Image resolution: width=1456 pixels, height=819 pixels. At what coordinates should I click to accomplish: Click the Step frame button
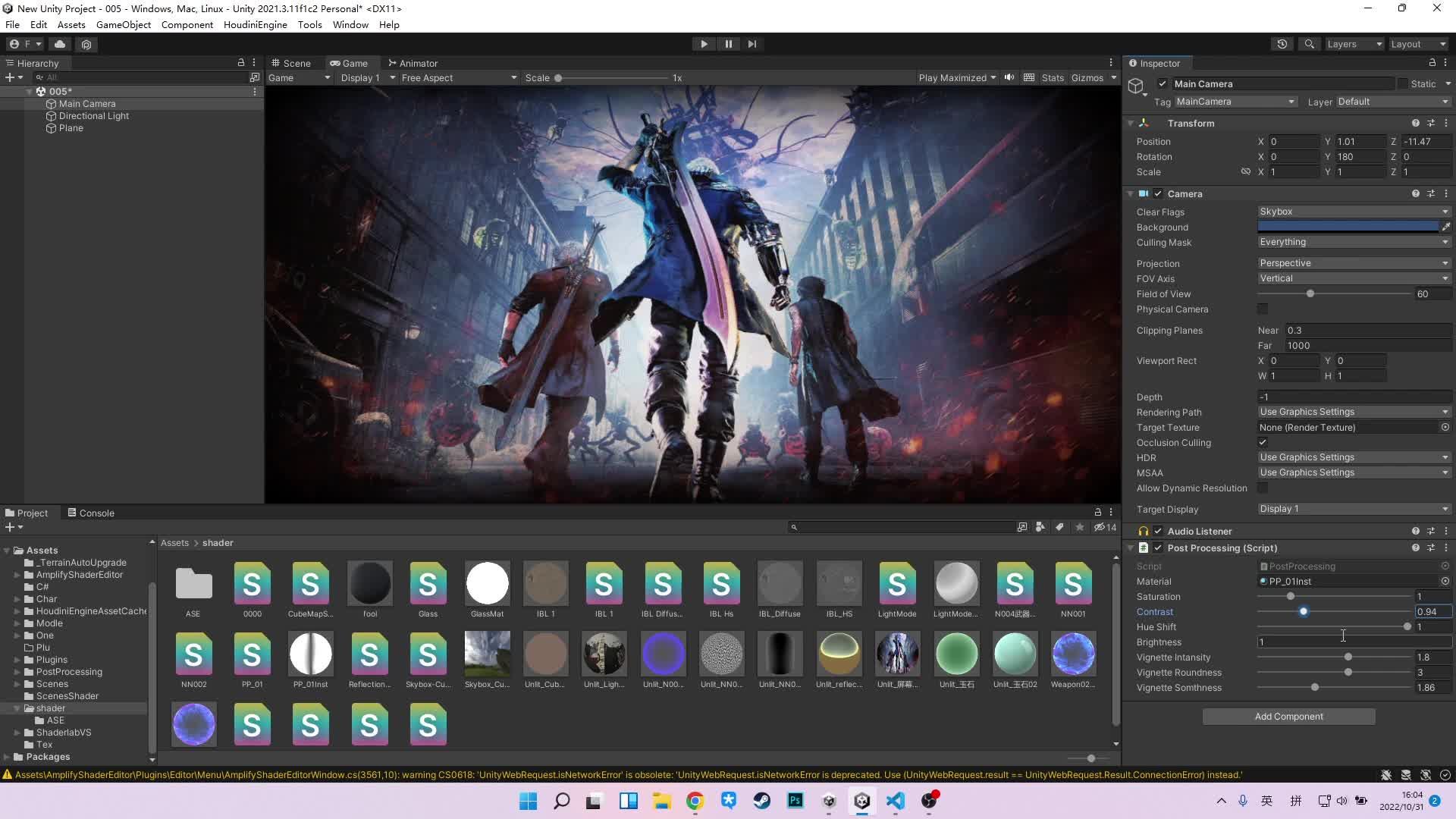(x=752, y=44)
